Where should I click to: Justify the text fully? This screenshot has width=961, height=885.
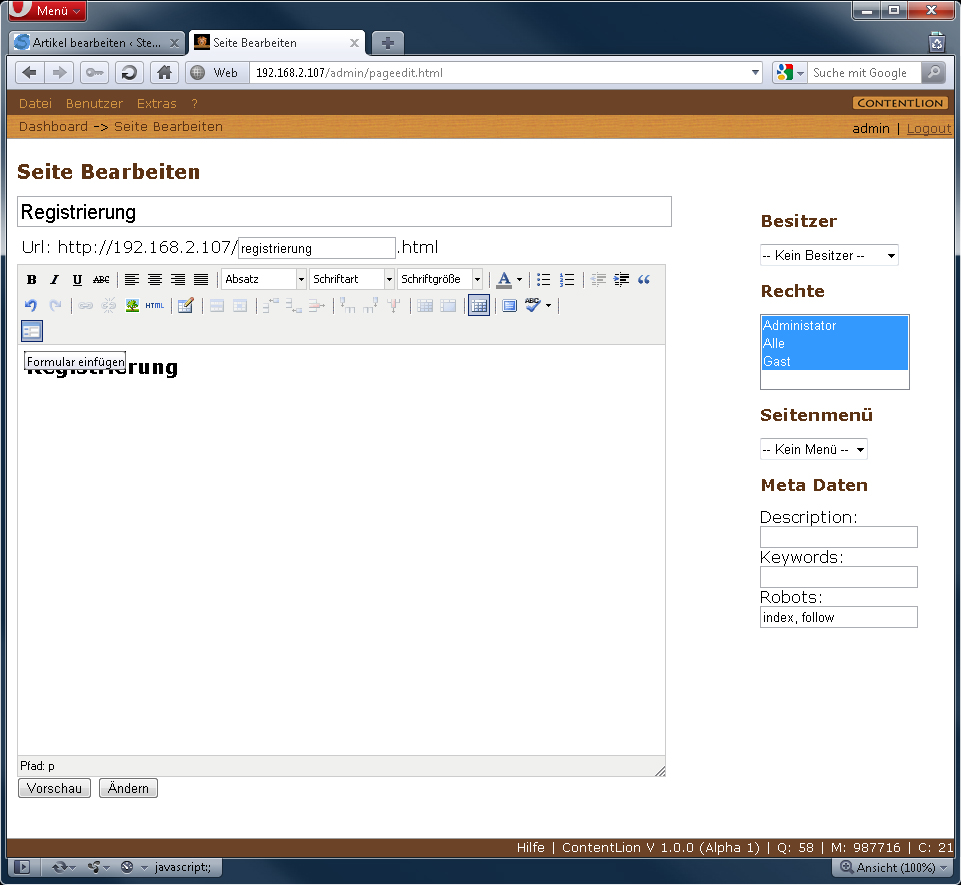click(201, 279)
